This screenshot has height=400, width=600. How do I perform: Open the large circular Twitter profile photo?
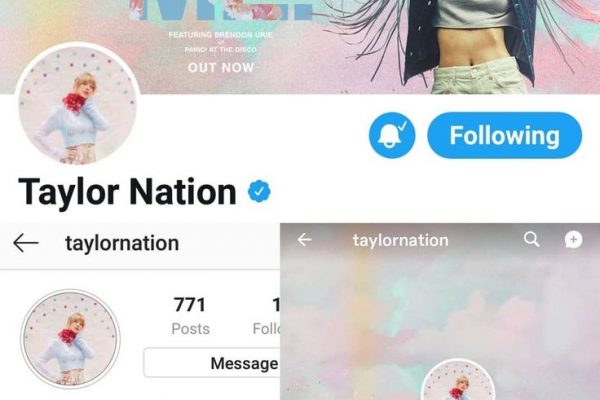78,104
